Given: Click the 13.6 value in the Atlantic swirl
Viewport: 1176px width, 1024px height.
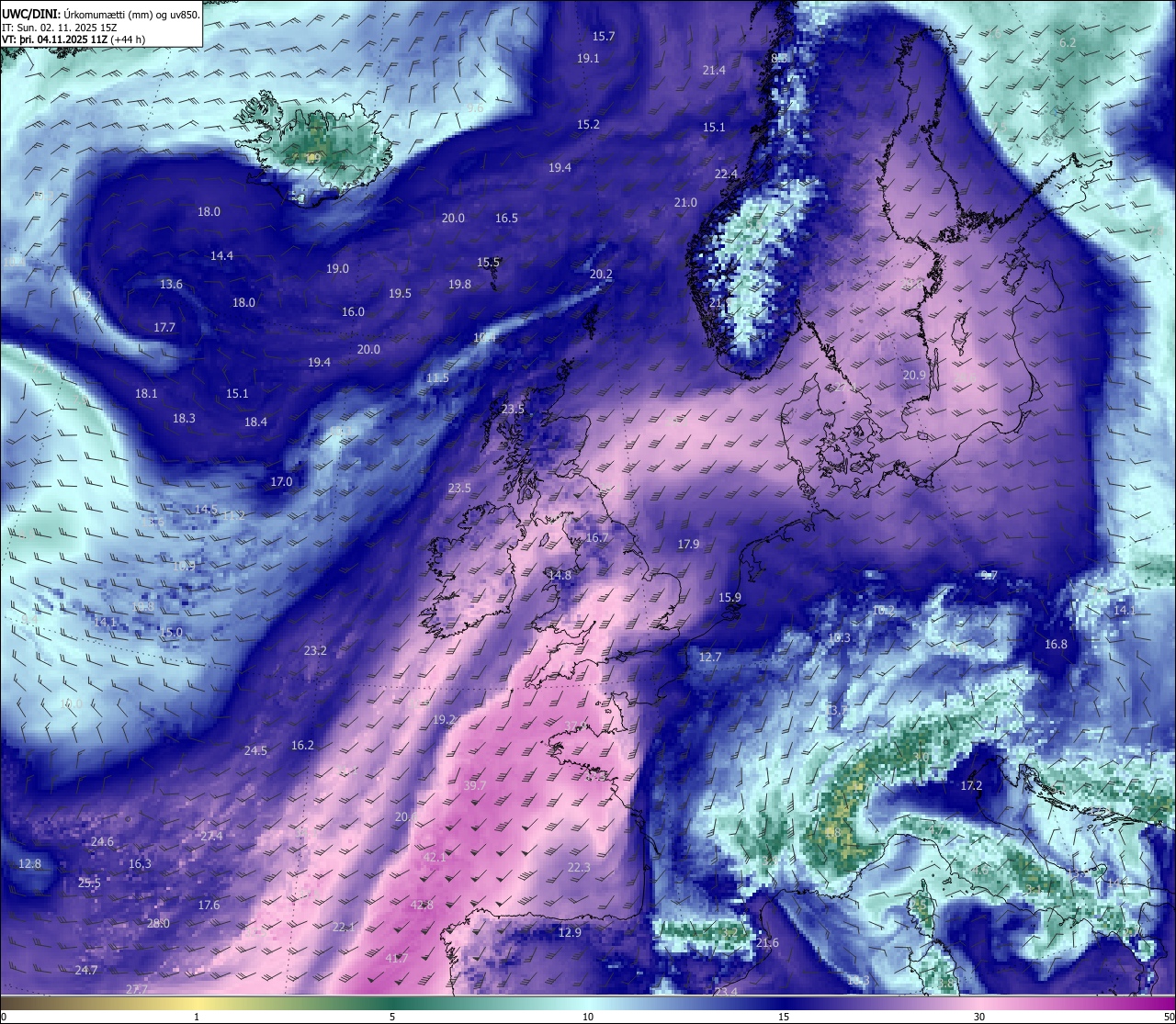Looking at the screenshot, I should pos(171,284).
